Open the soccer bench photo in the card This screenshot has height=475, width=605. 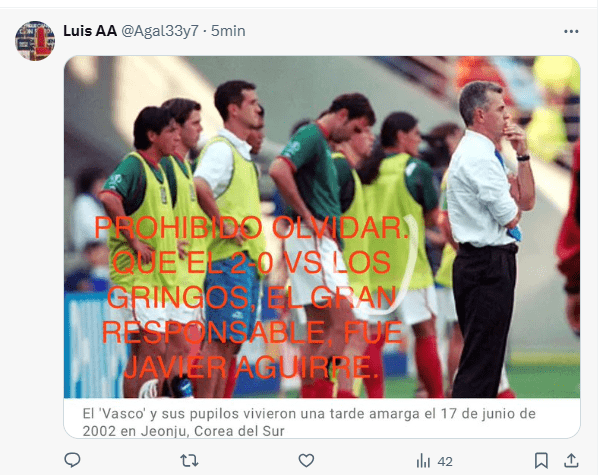click(322, 227)
